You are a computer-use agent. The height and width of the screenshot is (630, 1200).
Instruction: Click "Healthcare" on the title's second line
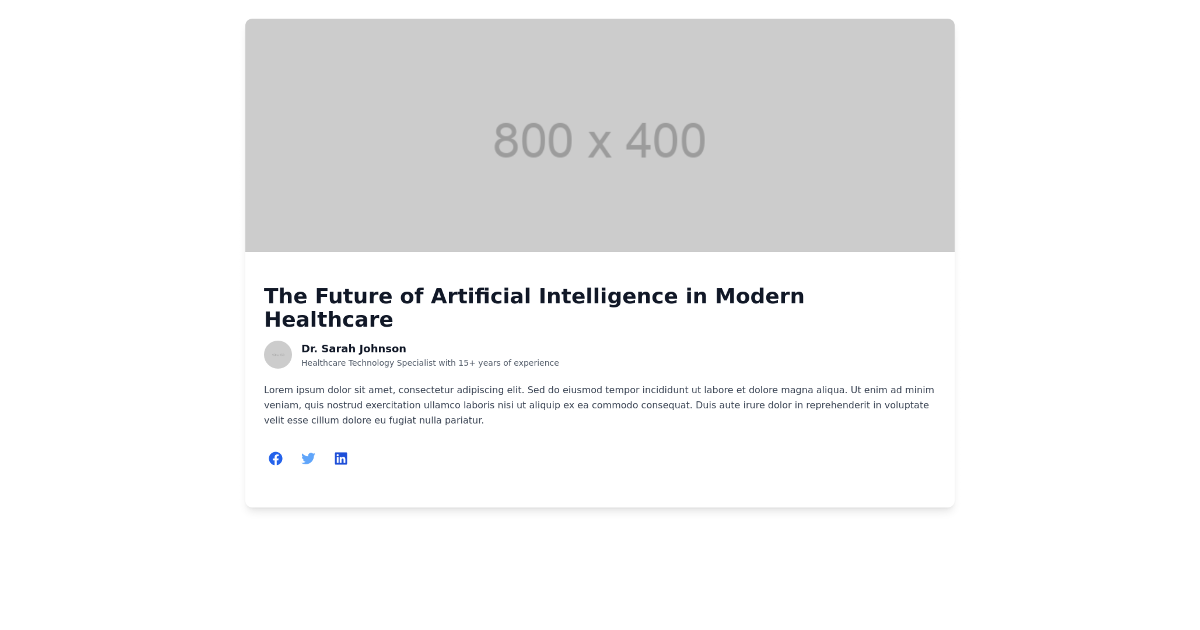click(328, 320)
